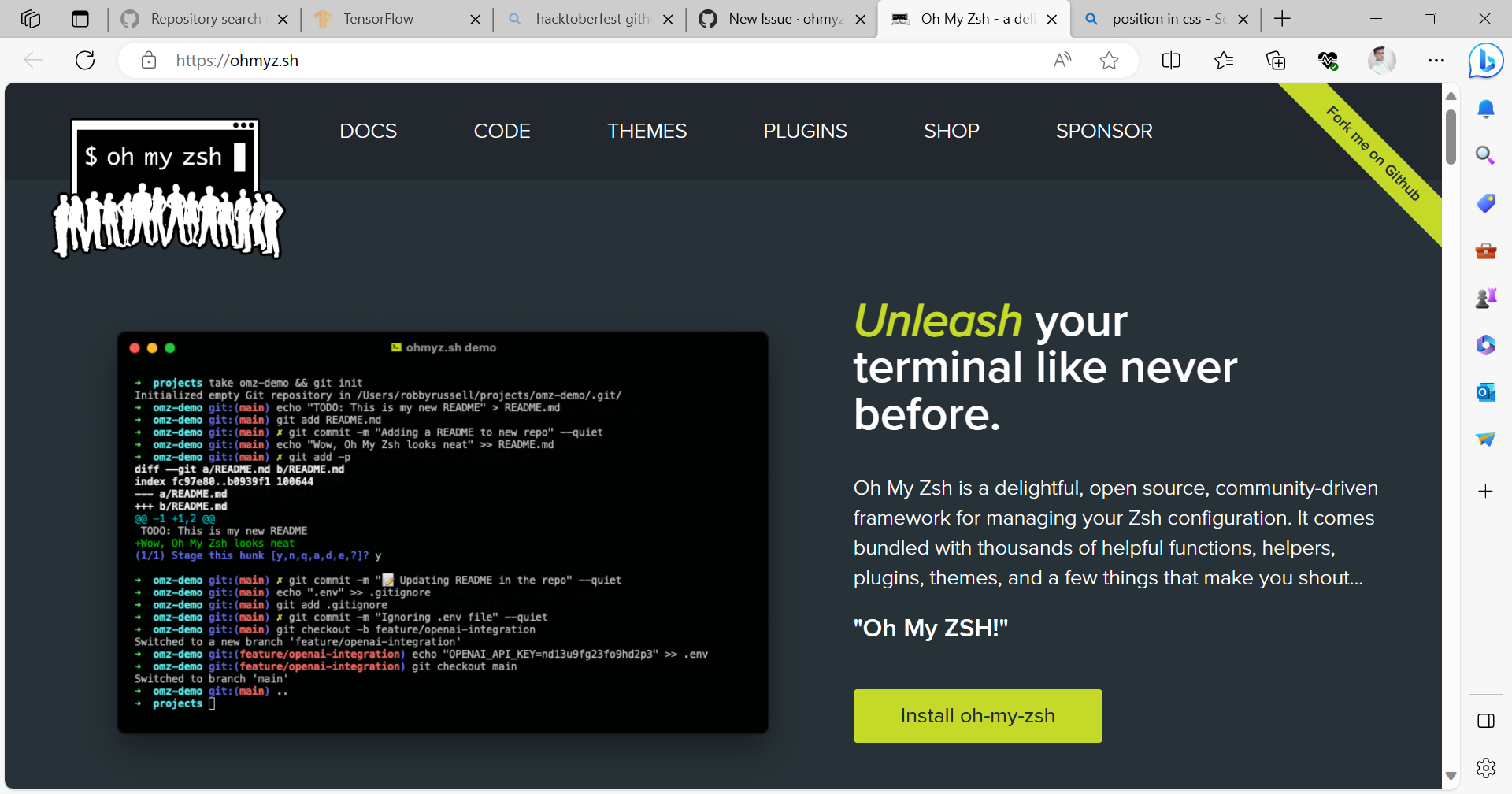Open Browser essentials in the toolbar
The width and height of the screenshot is (1512, 794).
tap(1329, 60)
